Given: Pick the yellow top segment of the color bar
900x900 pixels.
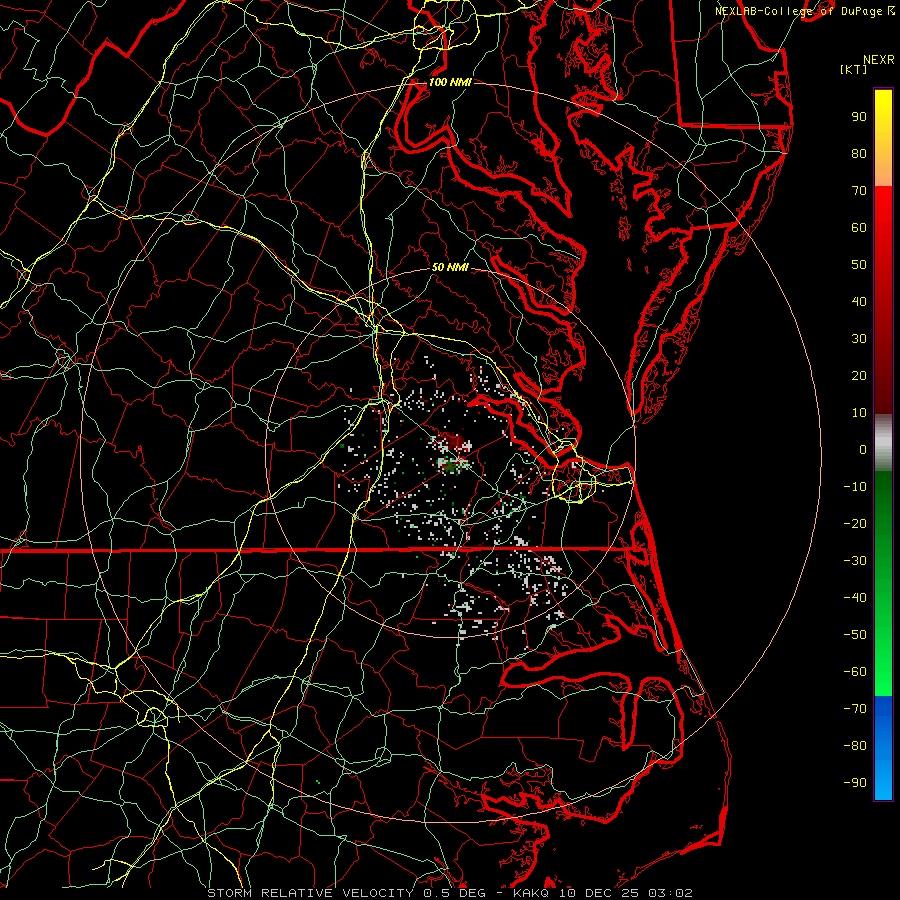Looking at the screenshot, I should pos(883,138).
